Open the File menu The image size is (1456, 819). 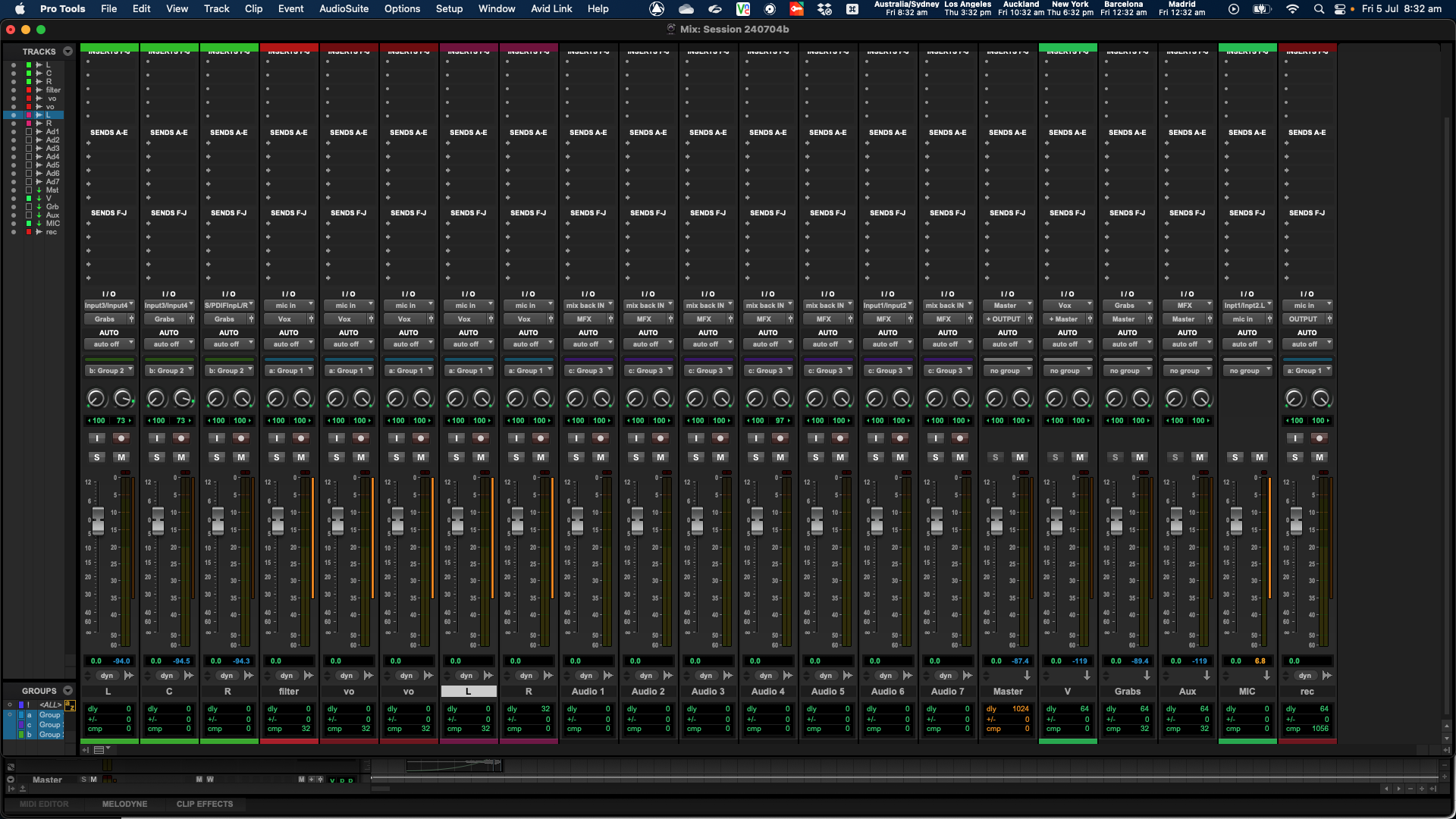[109, 9]
